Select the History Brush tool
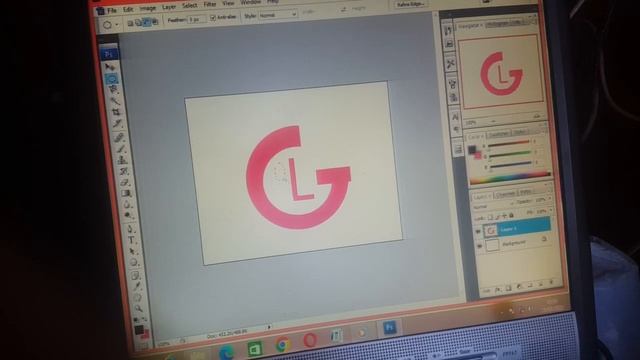This screenshot has height=360, width=640. point(124,171)
